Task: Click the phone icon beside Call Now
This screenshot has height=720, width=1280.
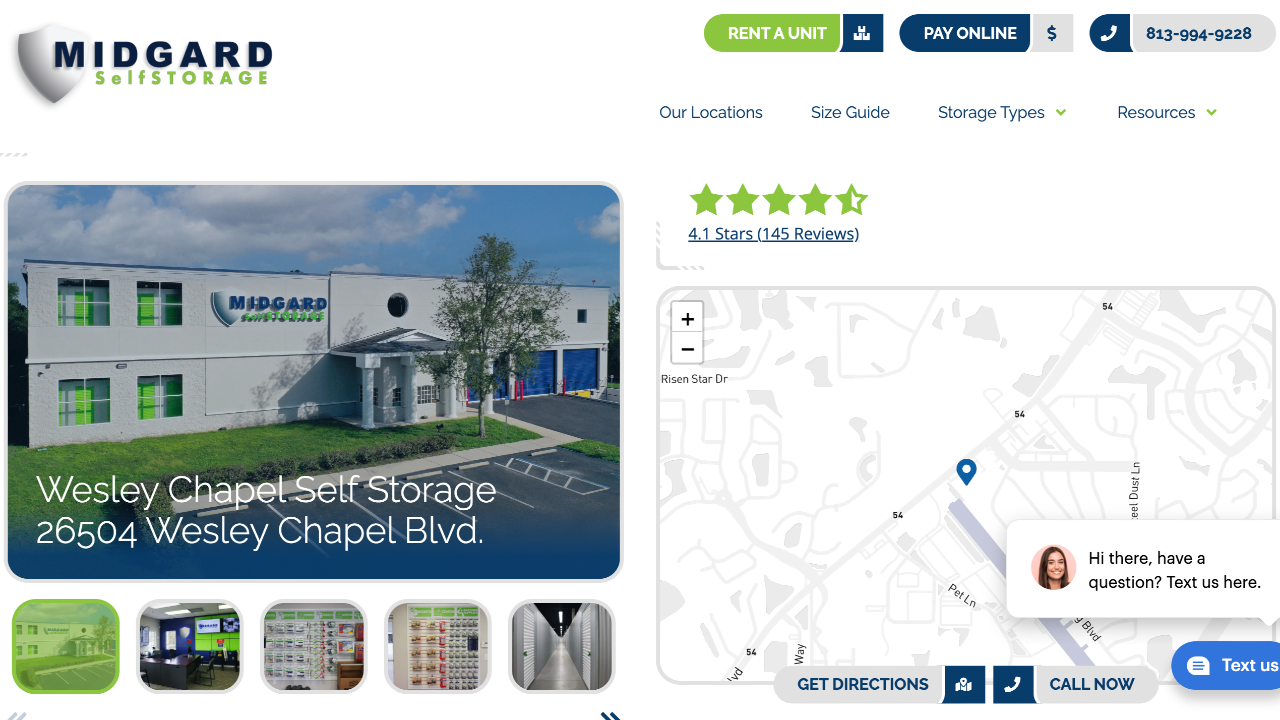Action: coord(1013,685)
